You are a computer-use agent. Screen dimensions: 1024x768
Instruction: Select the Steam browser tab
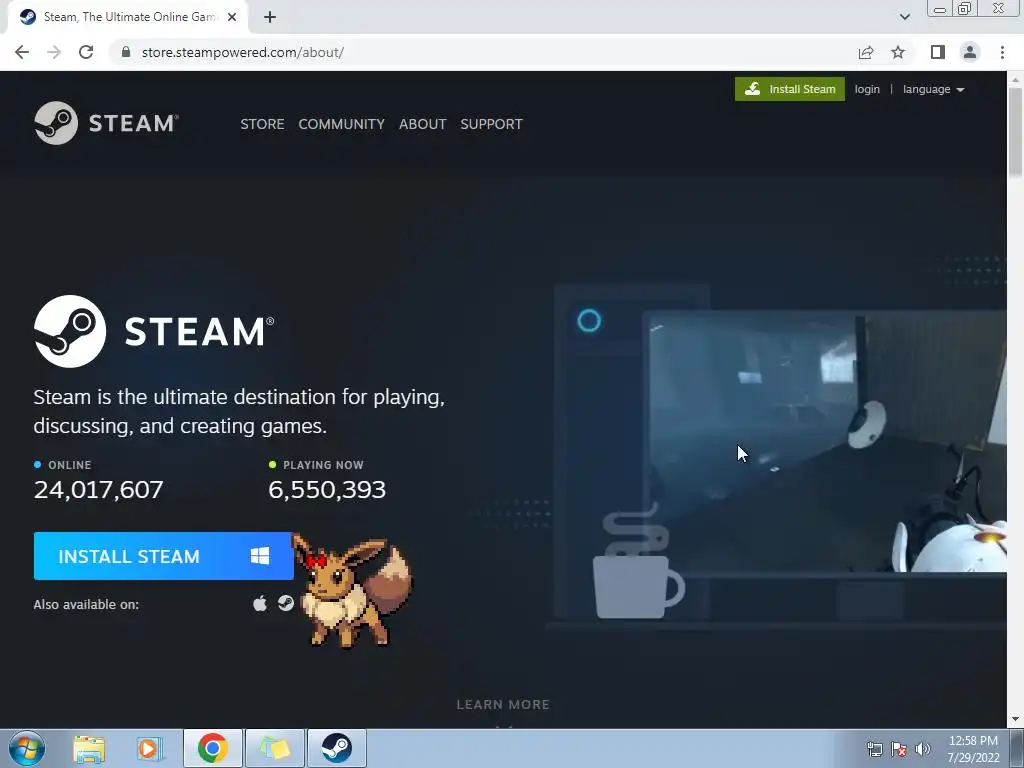click(127, 17)
